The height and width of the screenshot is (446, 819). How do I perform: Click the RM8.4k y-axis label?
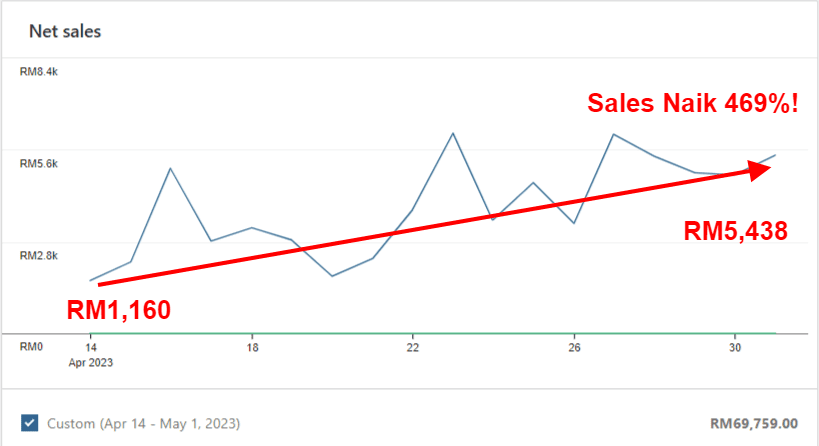(x=38, y=71)
